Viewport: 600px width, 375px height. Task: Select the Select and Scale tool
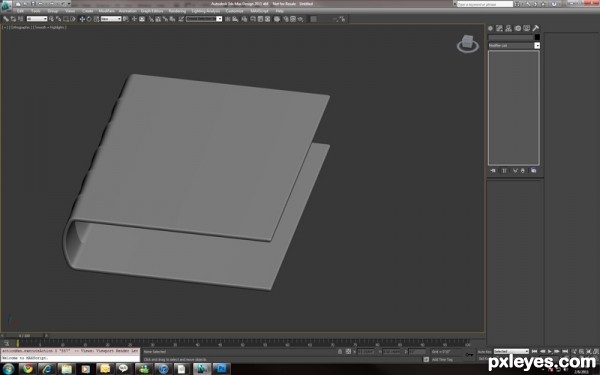coord(96,19)
